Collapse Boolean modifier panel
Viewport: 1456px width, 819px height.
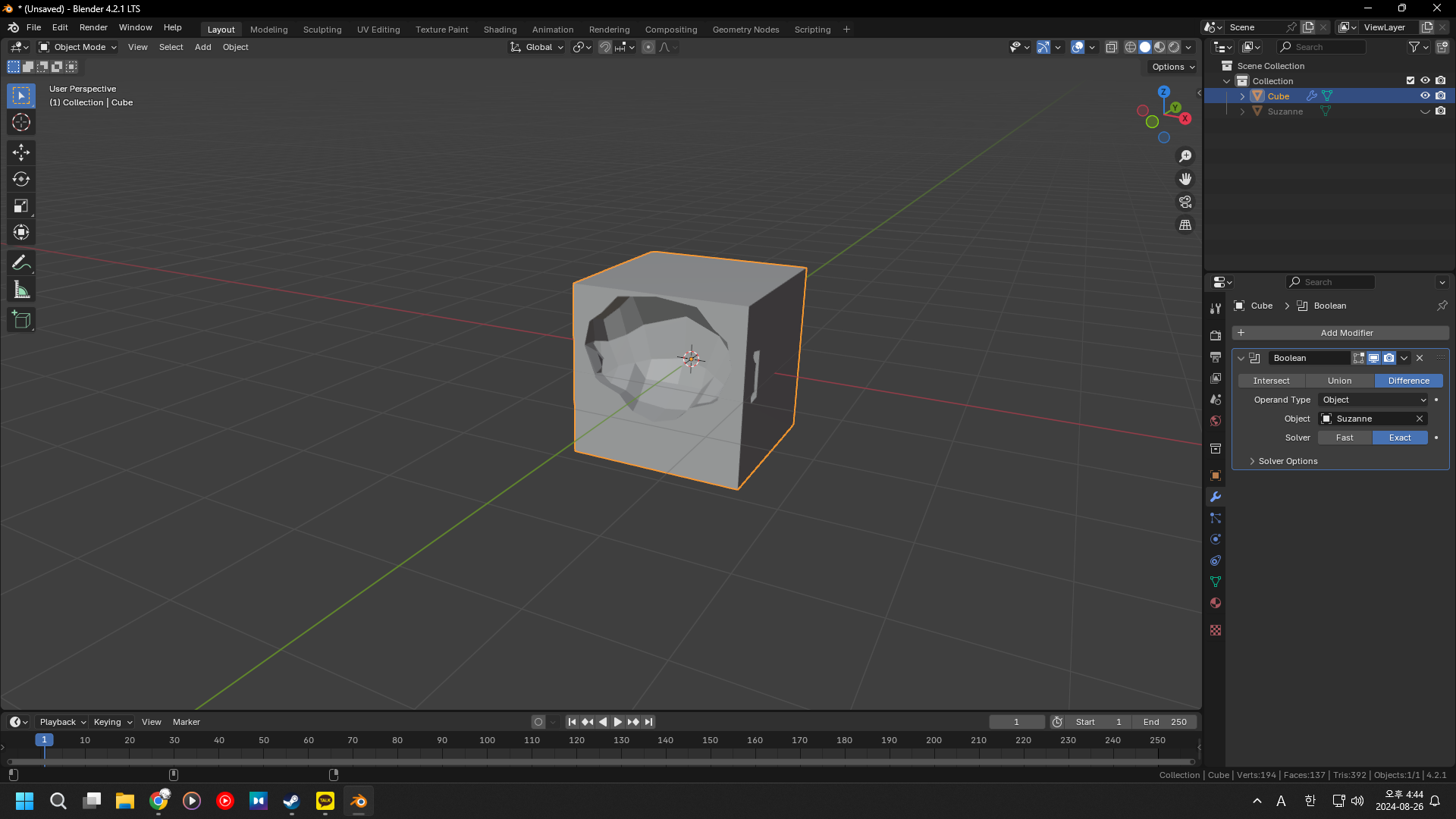[x=1241, y=358]
